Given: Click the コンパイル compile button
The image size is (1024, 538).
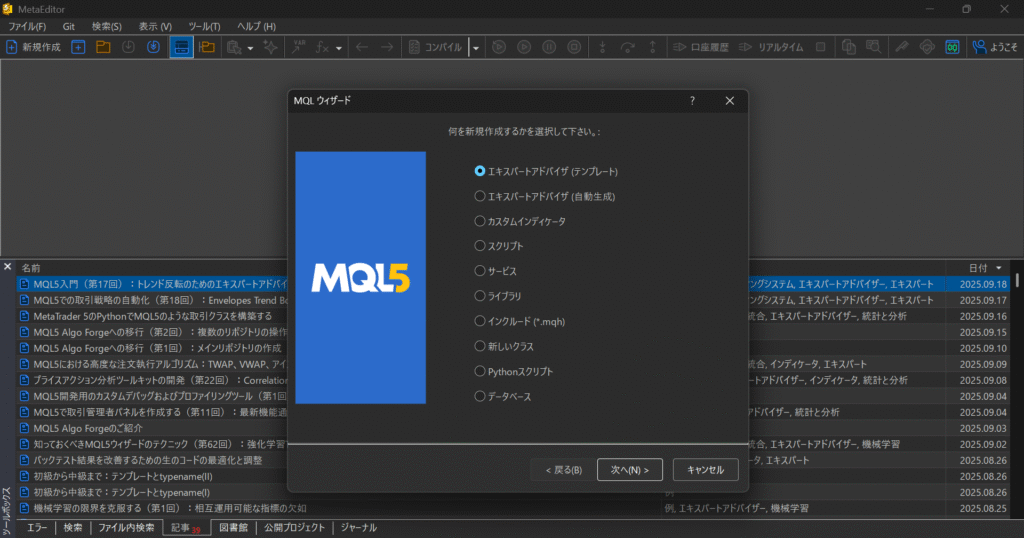Looking at the screenshot, I should tap(436, 47).
